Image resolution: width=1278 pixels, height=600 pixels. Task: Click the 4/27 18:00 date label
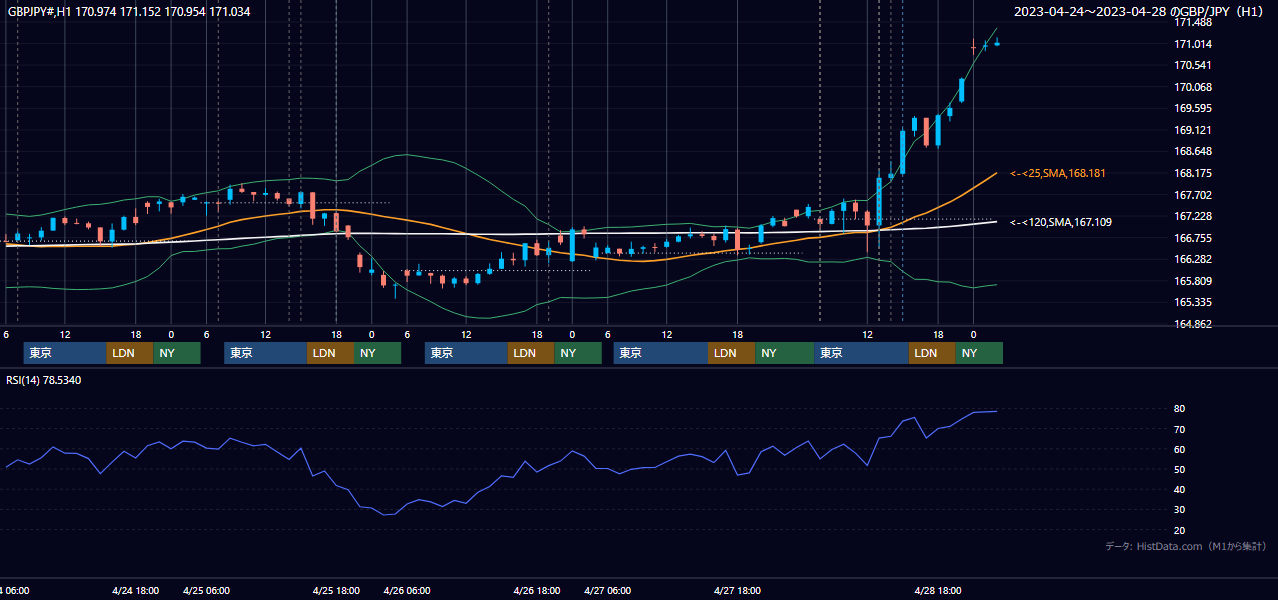738,591
